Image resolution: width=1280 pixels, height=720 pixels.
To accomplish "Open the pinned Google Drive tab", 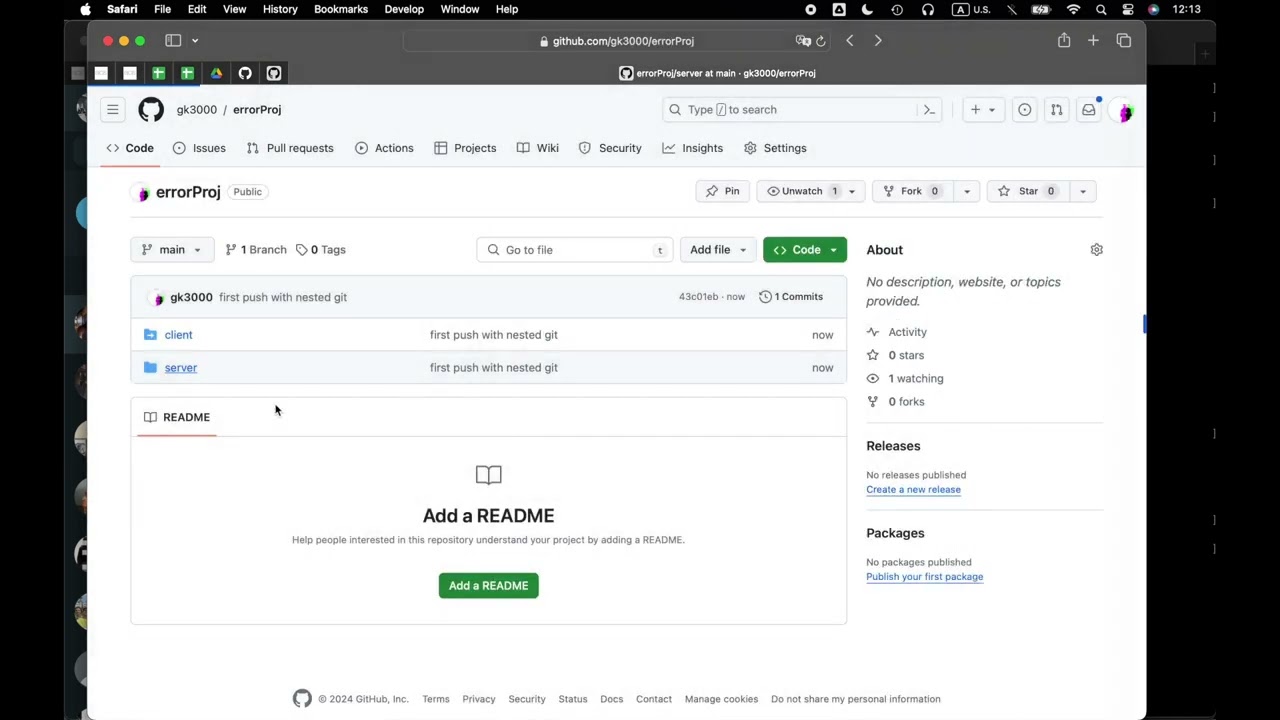I will pyautogui.click(x=216, y=73).
